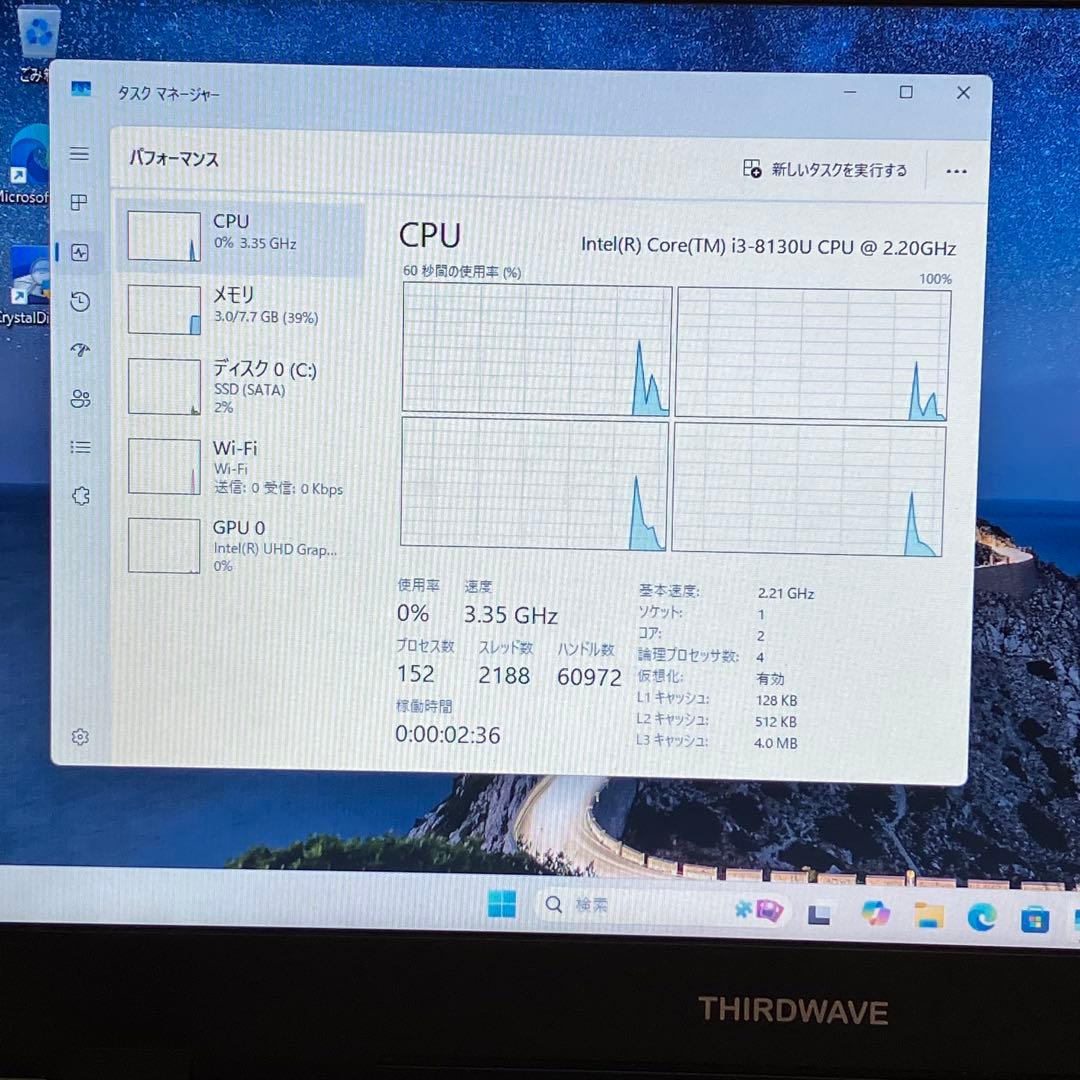Image resolution: width=1080 pixels, height=1080 pixels.
Task: Select the Processes page icon
Action: tap(79, 202)
